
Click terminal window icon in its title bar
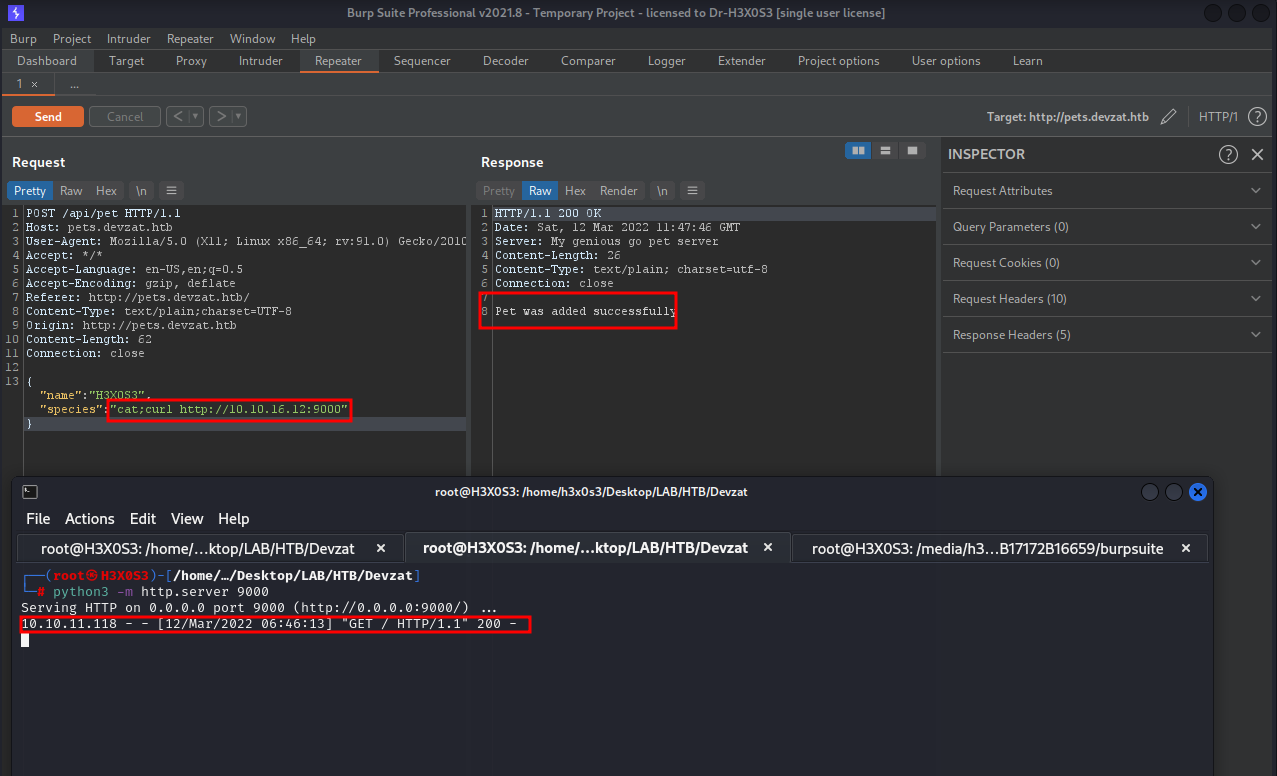point(30,491)
